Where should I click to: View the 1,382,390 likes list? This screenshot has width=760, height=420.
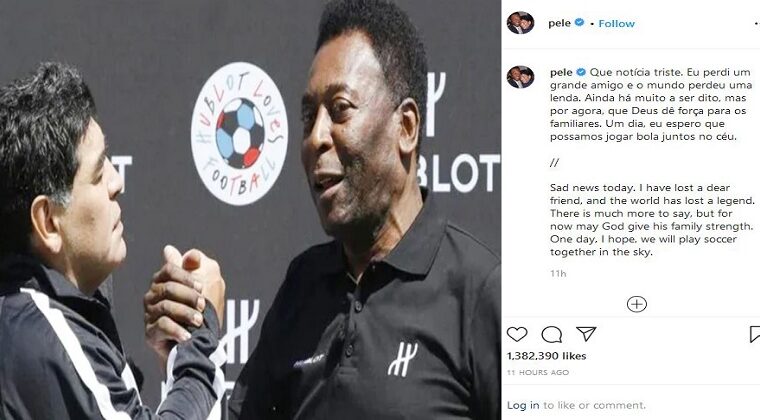click(546, 356)
